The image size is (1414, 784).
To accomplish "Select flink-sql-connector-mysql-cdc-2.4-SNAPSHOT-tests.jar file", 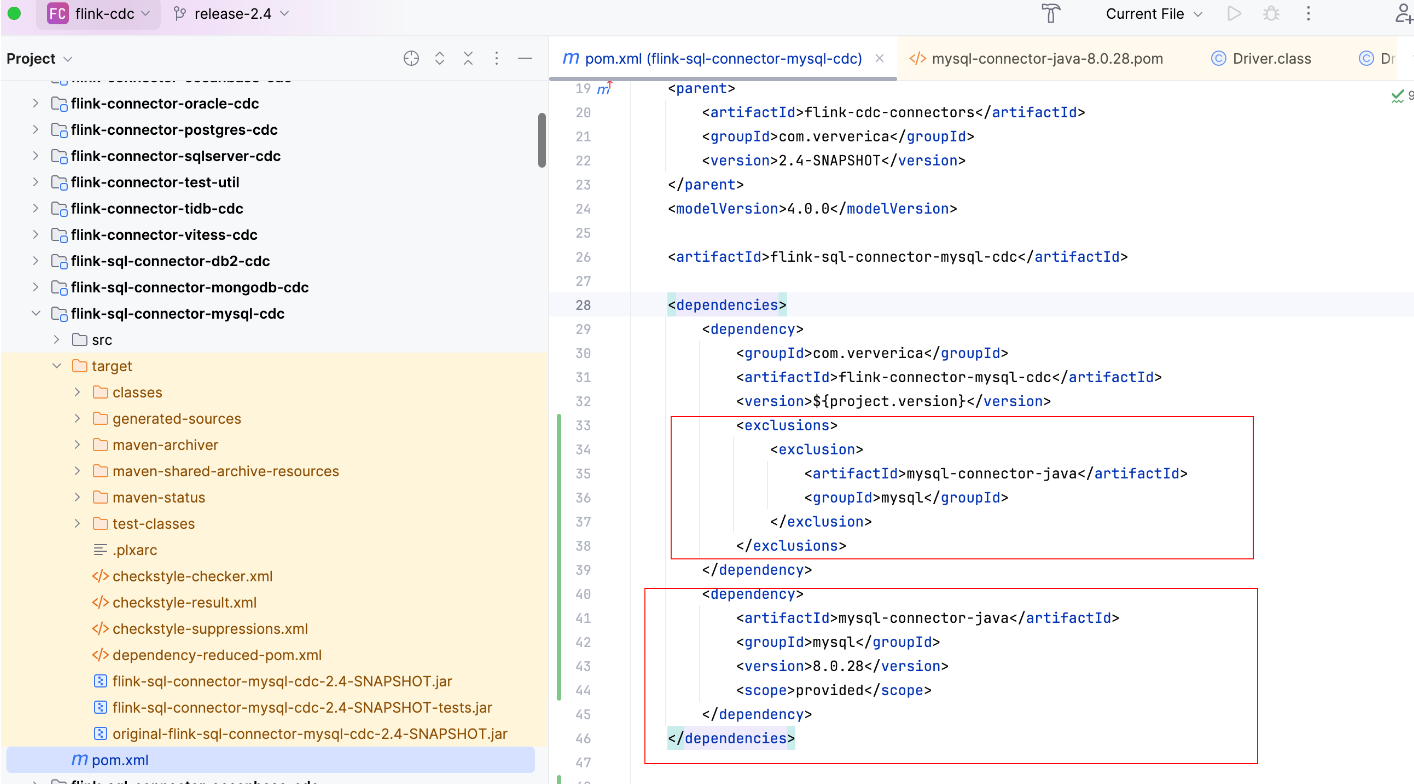I will [x=302, y=708].
